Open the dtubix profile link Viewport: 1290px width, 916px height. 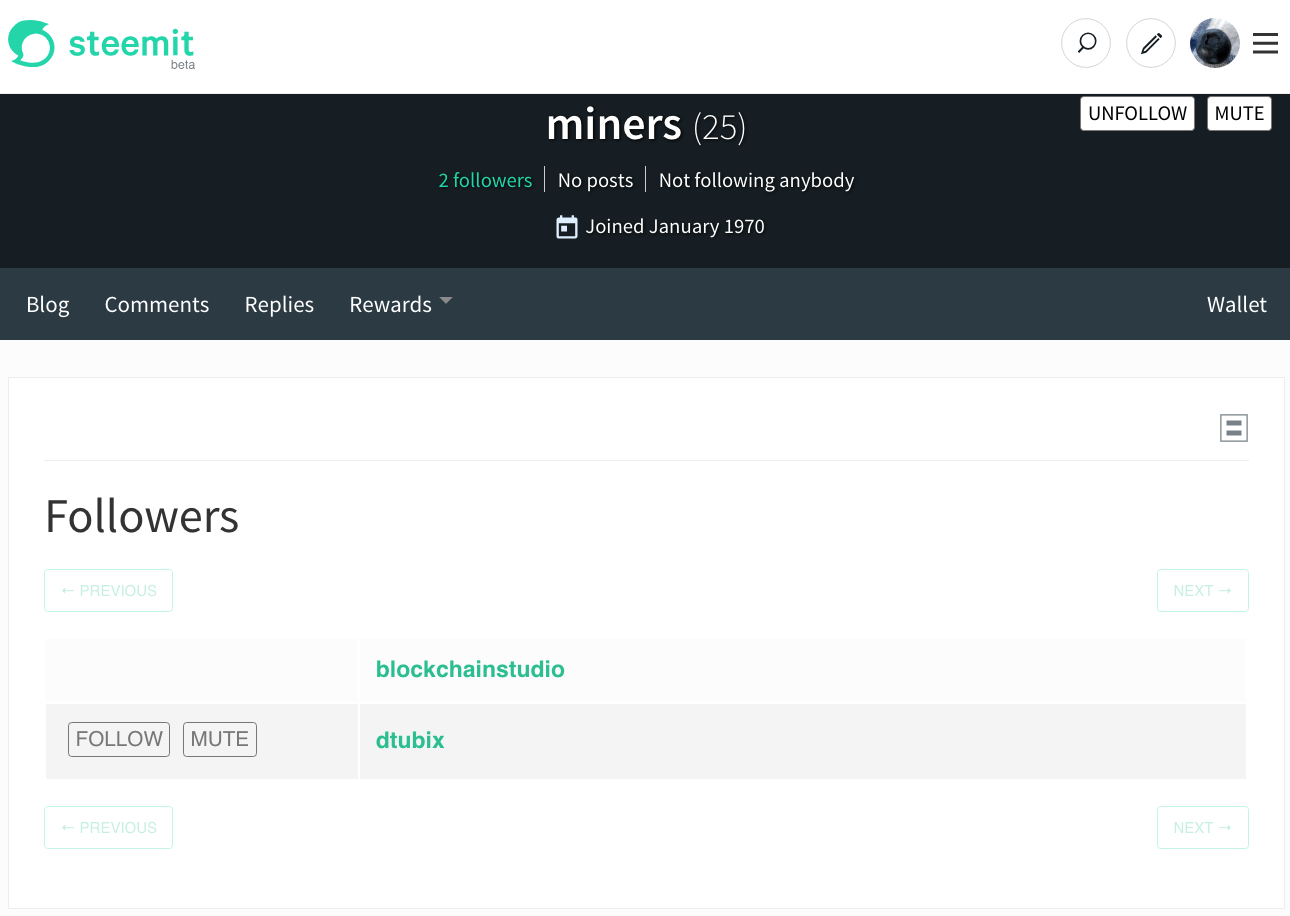pyautogui.click(x=410, y=740)
